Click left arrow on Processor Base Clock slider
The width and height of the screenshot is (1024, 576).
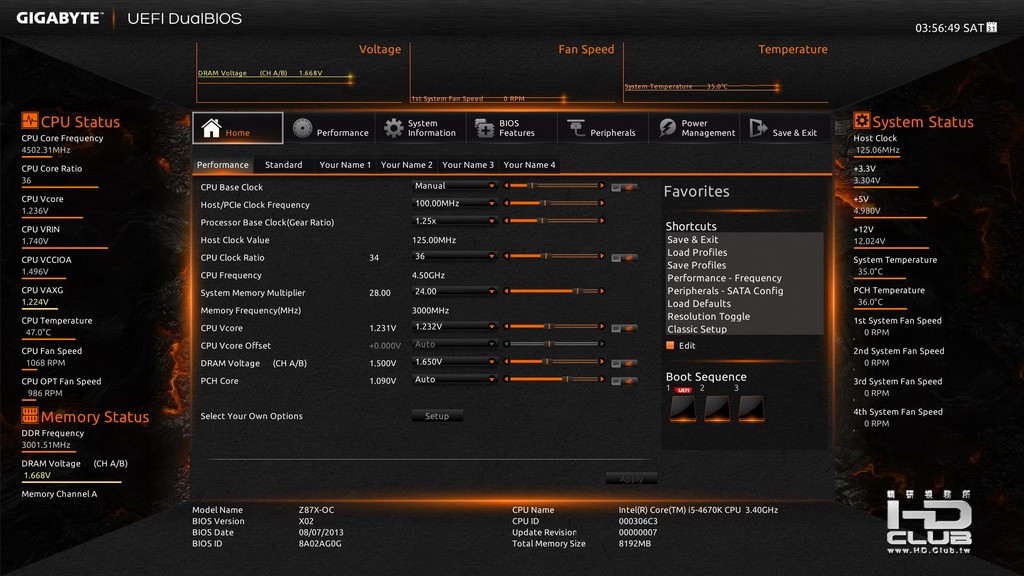506,221
